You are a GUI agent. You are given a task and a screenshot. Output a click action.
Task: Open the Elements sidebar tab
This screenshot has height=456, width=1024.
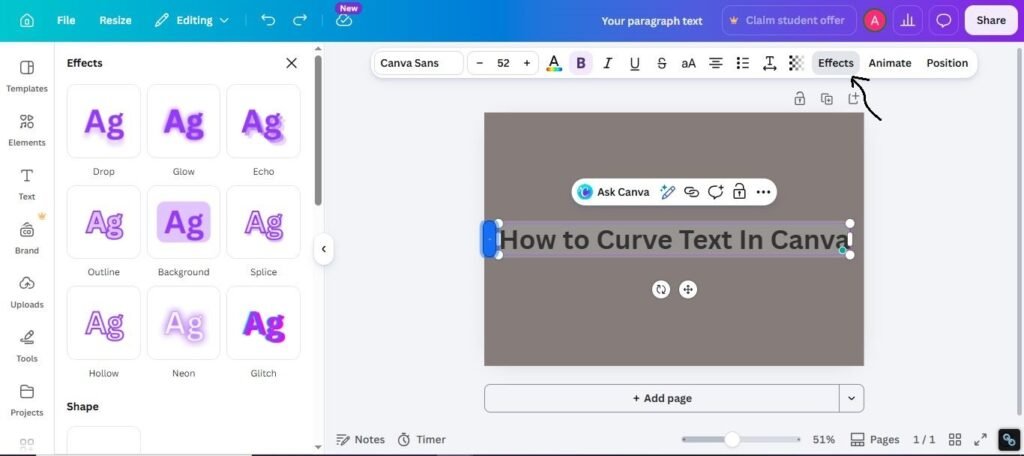27,131
